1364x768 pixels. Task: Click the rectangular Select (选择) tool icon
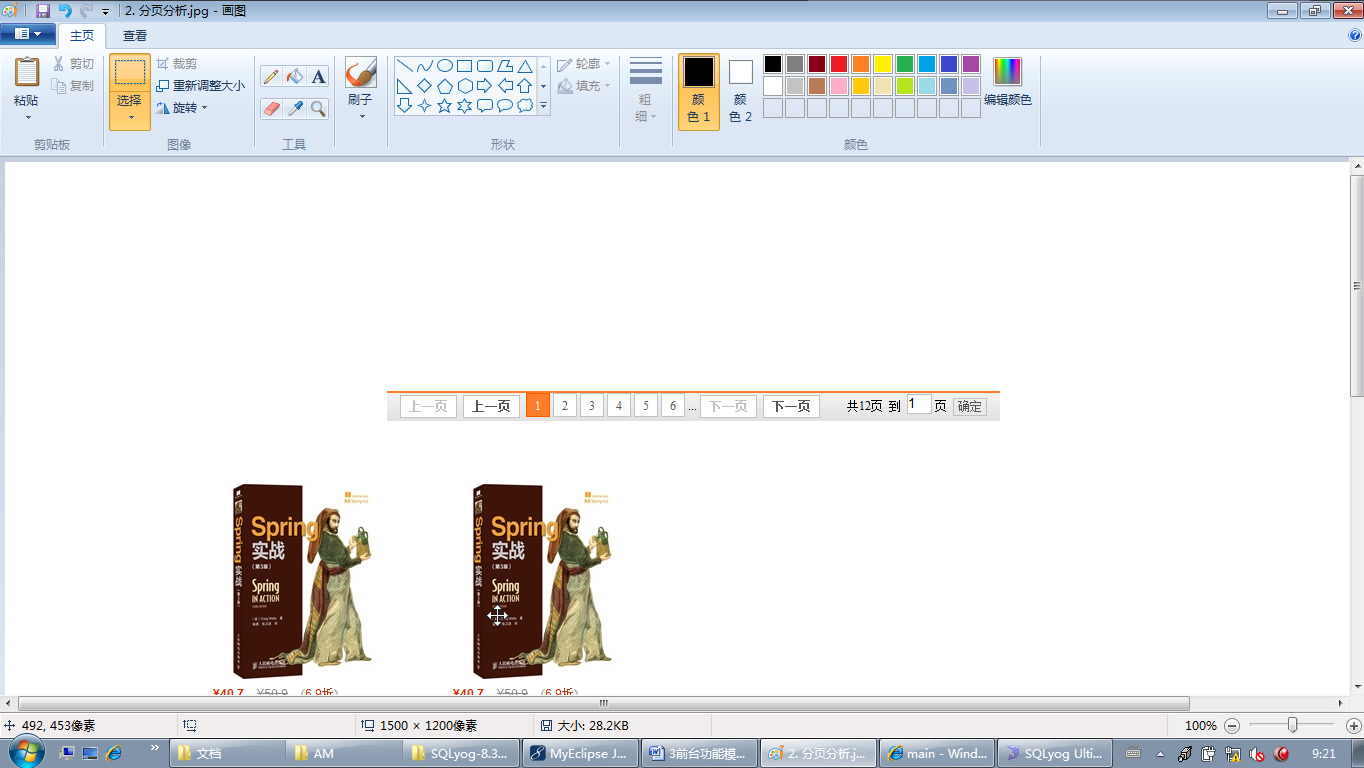tap(130, 73)
